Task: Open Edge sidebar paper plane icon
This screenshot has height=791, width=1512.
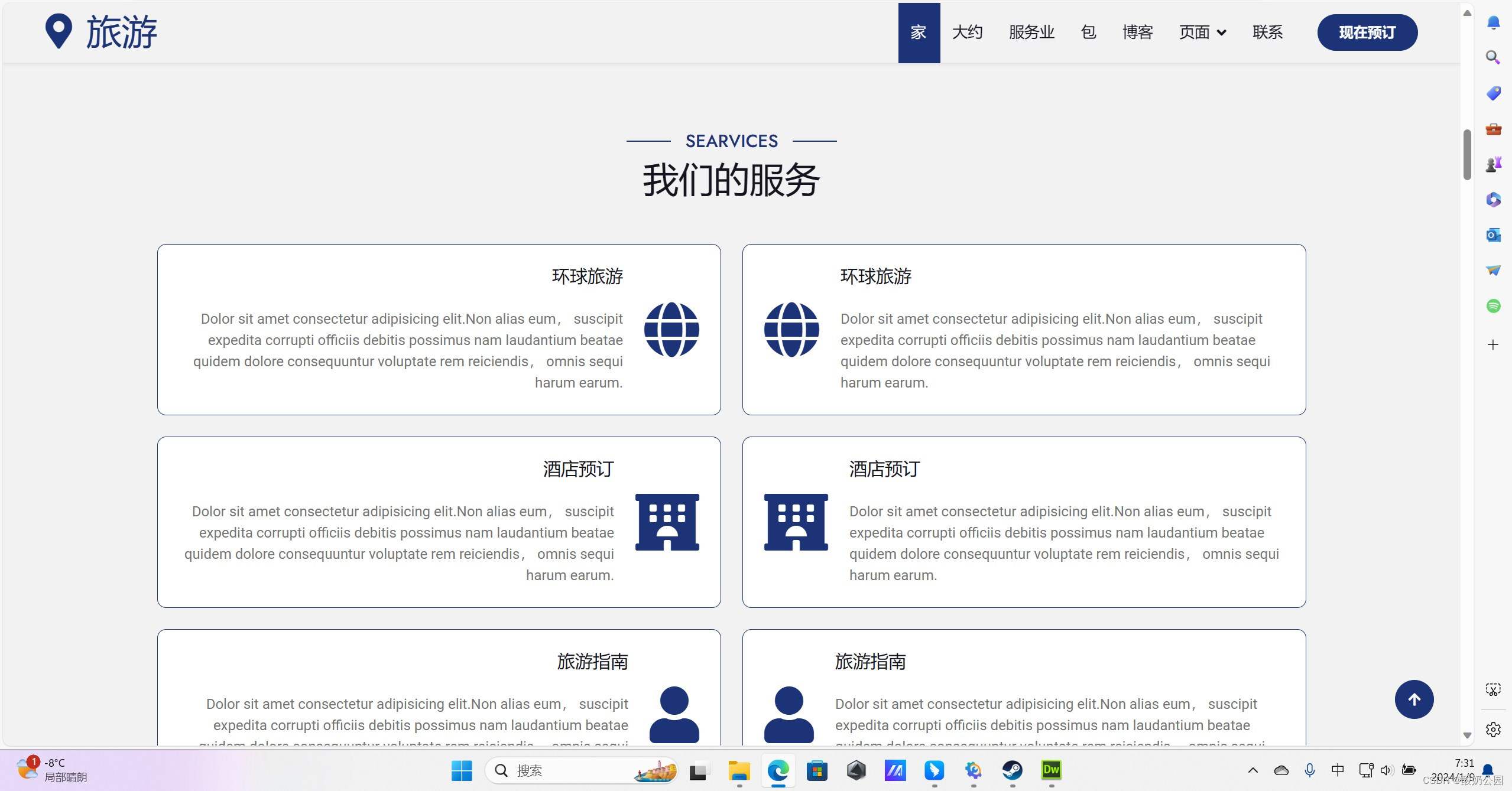Action: pyautogui.click(x=1493, y=270)
